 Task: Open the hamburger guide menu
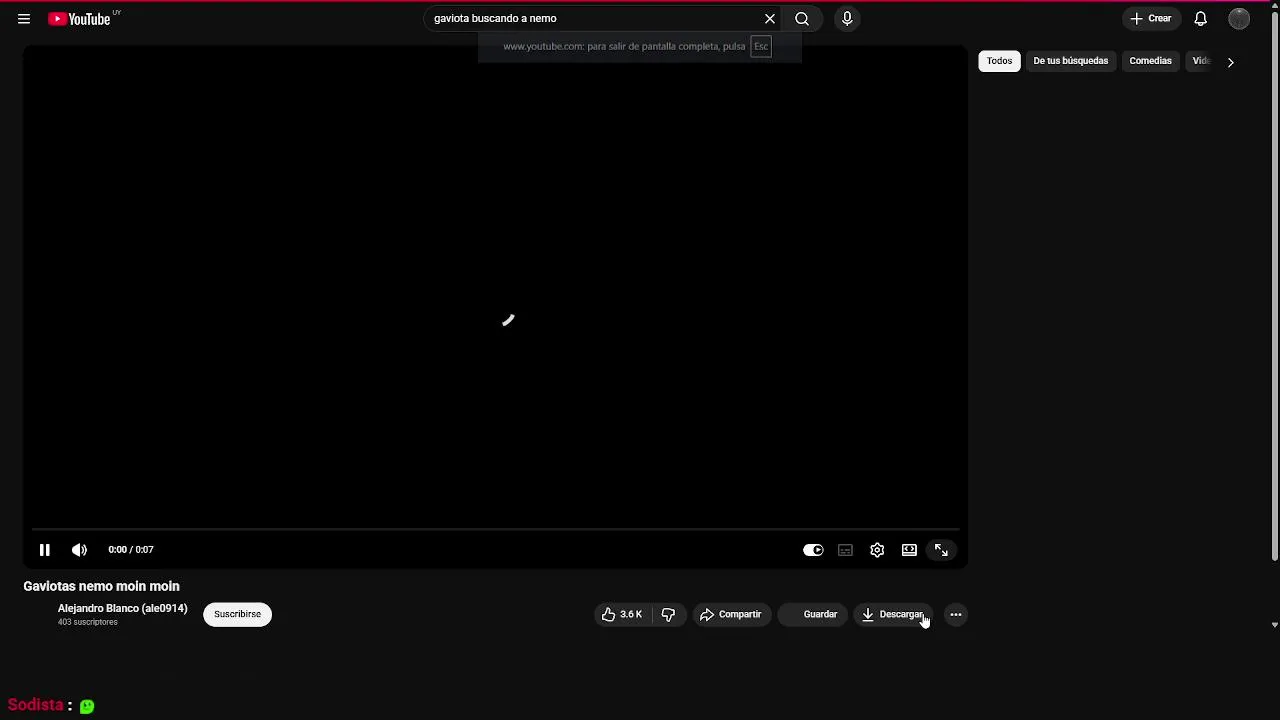[24, 19]
